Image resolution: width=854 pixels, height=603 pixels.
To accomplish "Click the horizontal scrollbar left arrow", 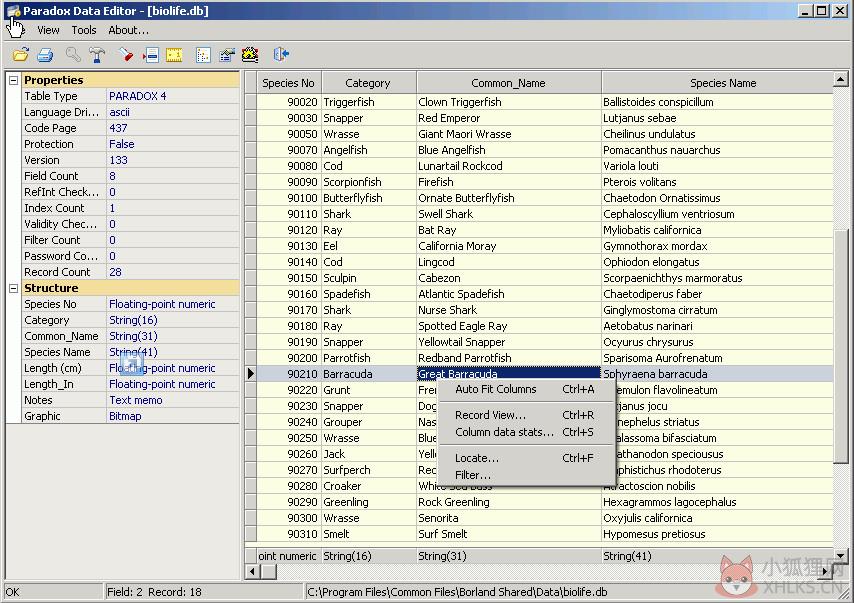I will [x=252, y=571].
